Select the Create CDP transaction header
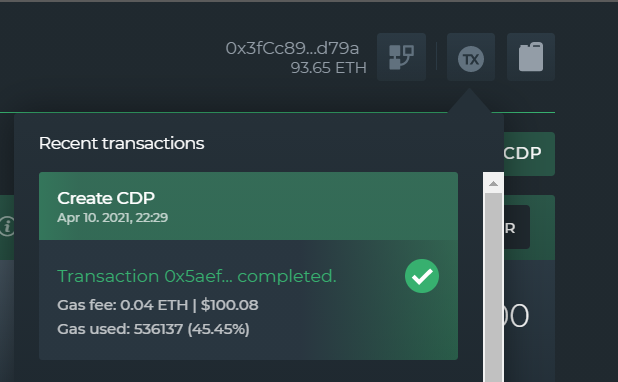The width and height of the screenshot is (618, 382). 248,206
